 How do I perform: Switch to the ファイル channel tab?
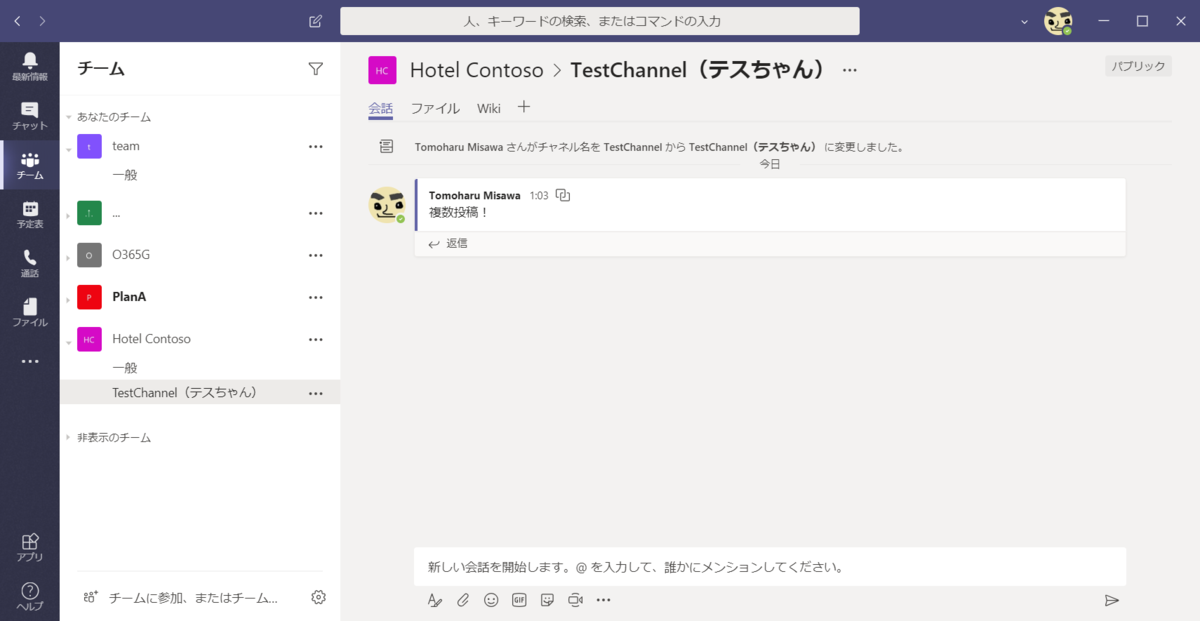pos(435,108)
